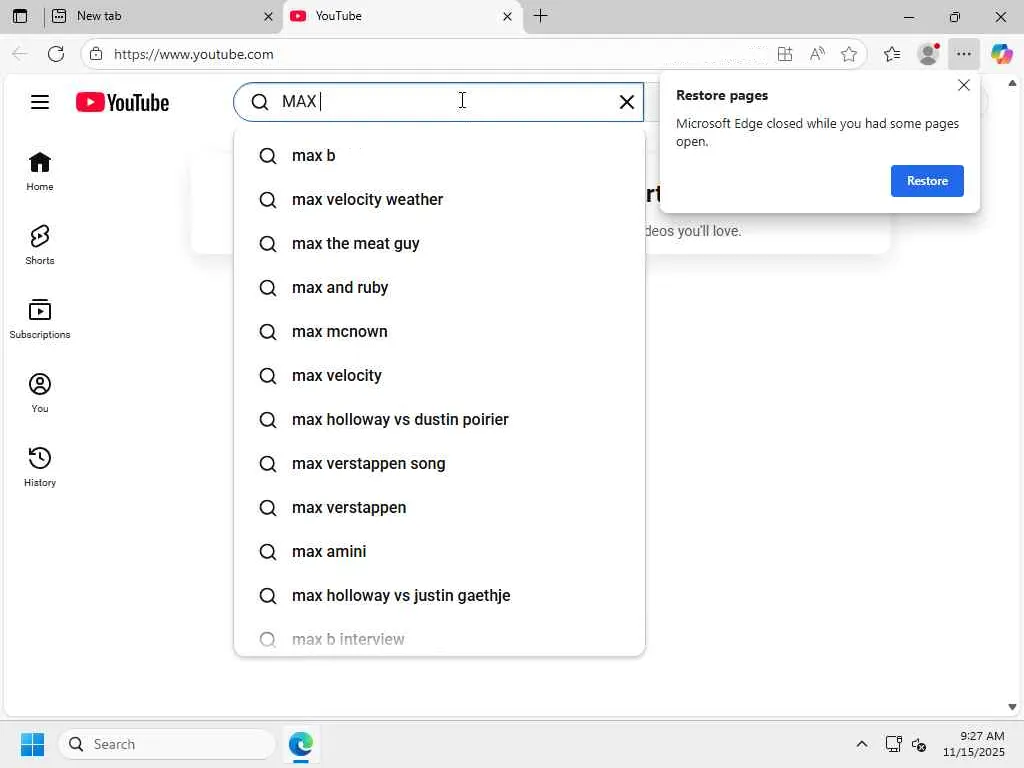Screen dimensions: 1024x768
Task: Choose the 'max verstappen song' suggestion
Action: pos(368,464)
